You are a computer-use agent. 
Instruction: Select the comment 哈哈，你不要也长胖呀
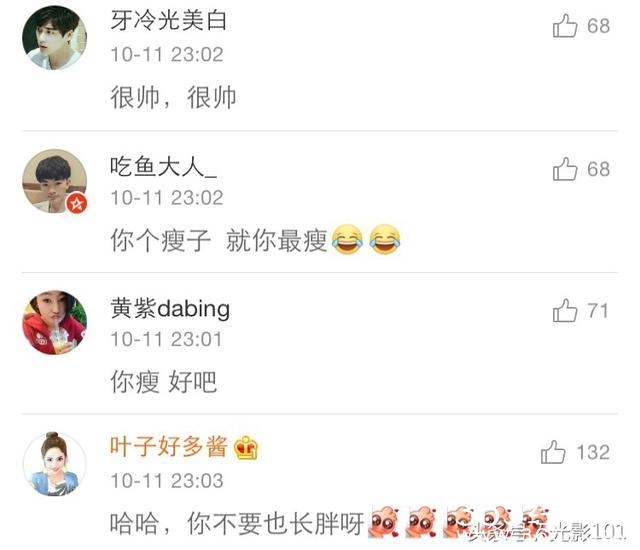click(x=237, y=523)
